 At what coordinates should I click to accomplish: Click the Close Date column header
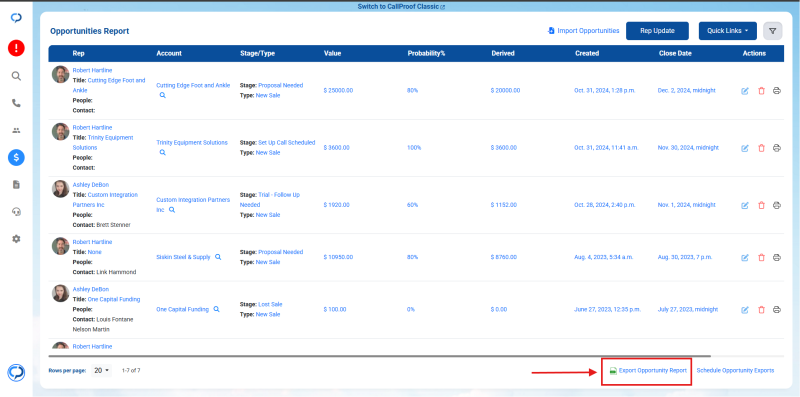(675, 53)
